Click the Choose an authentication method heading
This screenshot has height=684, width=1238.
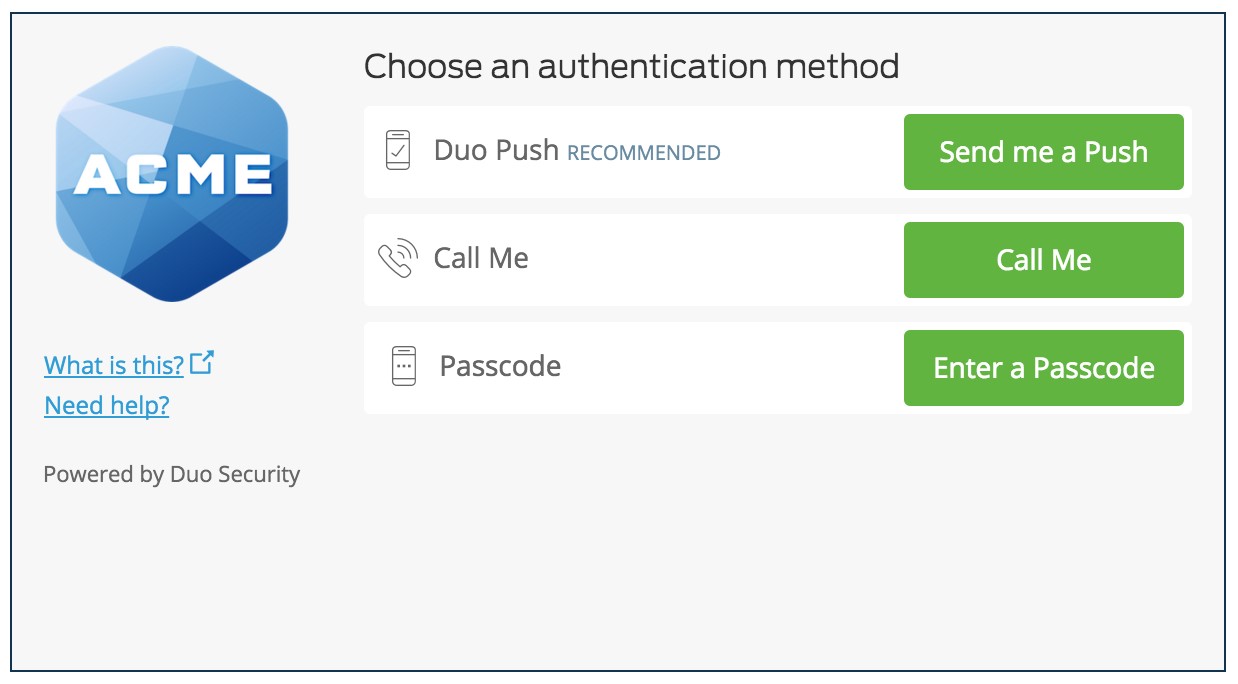[x=631, y=67]
